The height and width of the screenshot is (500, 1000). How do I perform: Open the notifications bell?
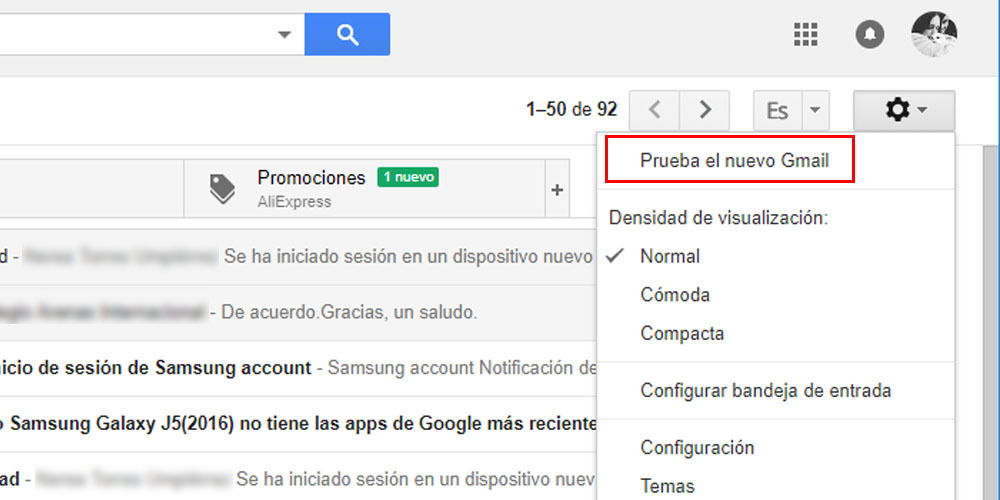870,34
